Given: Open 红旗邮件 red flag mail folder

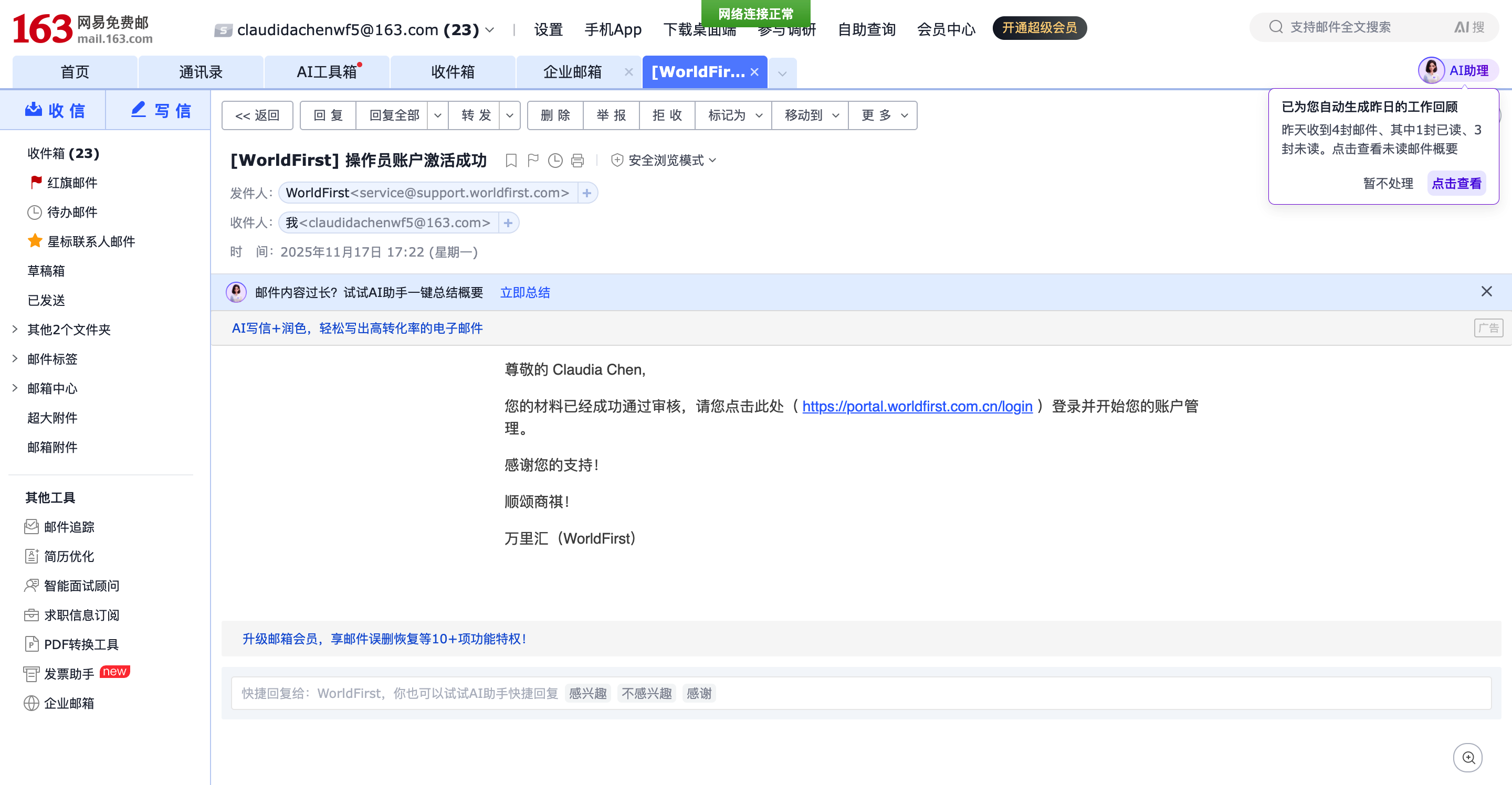Looking at the screenshot, I should (x=64, y=183).
